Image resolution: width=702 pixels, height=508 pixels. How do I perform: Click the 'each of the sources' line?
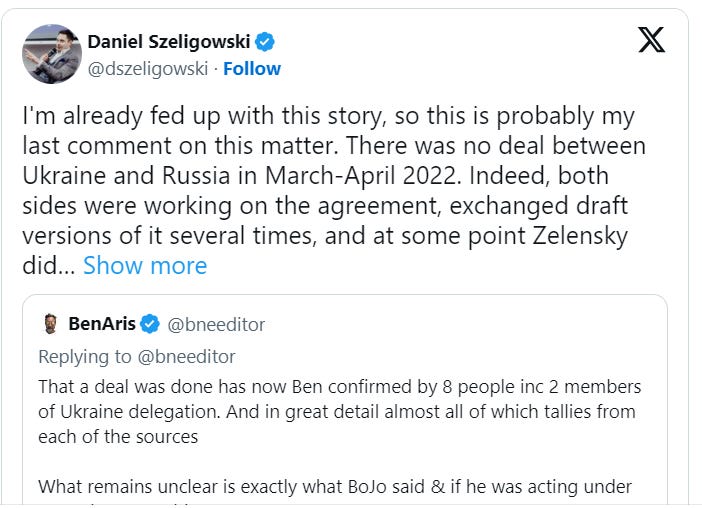click(118, 437)
